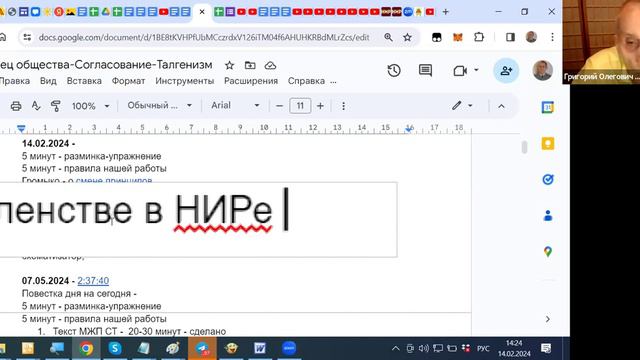Decrease font size minus button
Screen dimensions: 640x360
(x=279, y=106)
